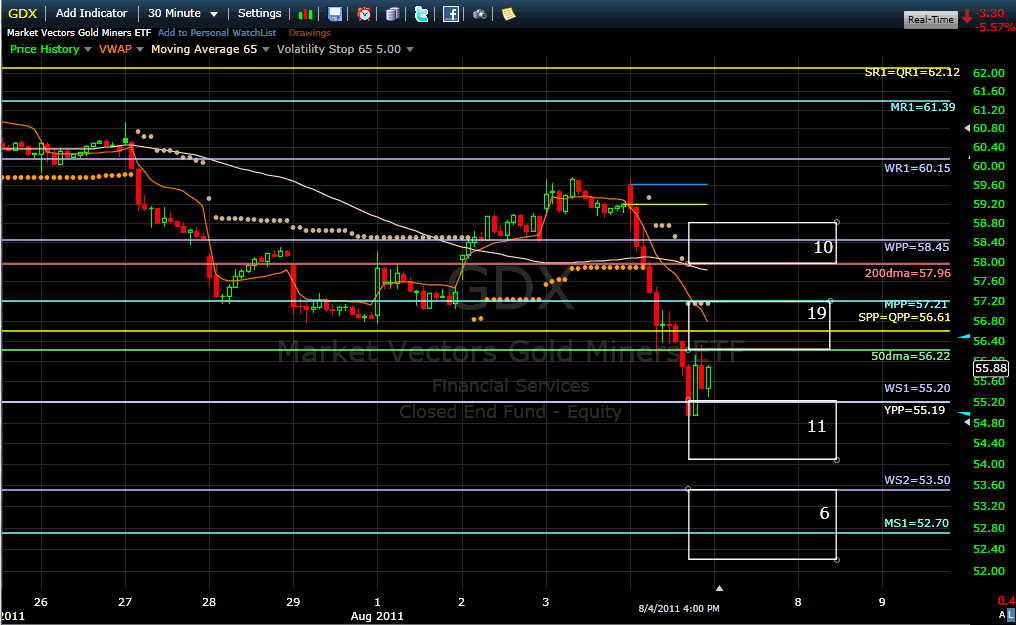The image size is (1016, 625).
Task: Click the 55.88 current price label
Action: tap(991, 369)
